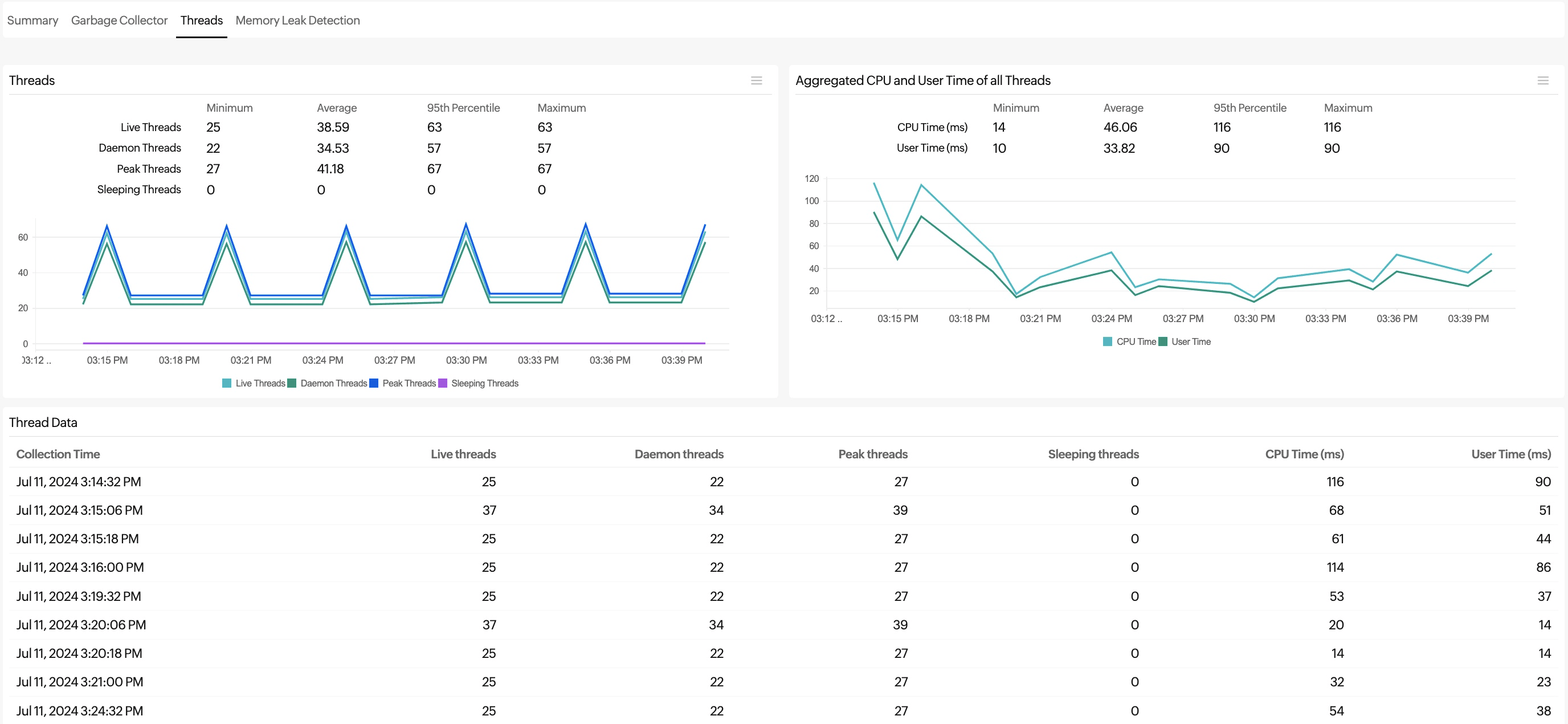The image size is (1568, 724).
Task: Select the Jul 11, 2024 3:14:32 PM row
Action: tap(79, 482)
